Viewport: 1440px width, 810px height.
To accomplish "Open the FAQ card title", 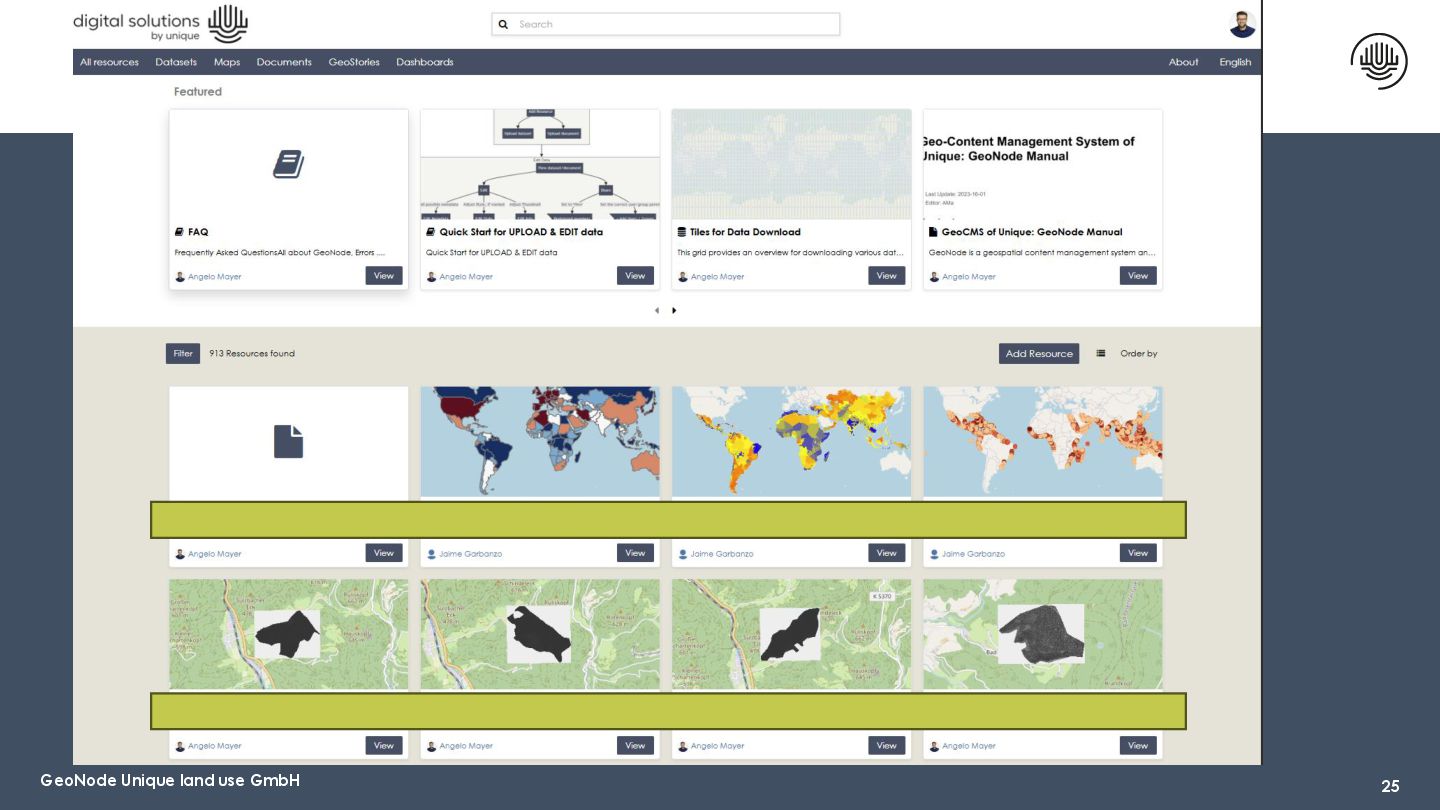I will point(198,232).
